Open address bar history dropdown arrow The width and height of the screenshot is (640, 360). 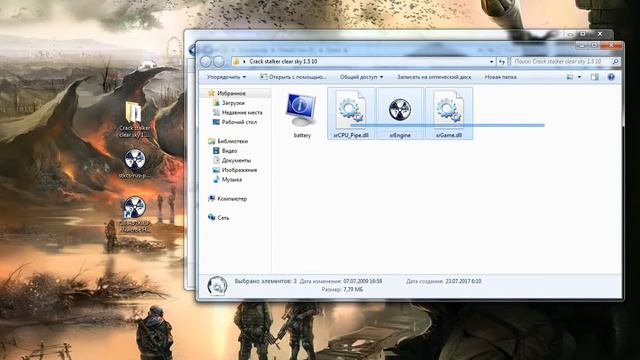coord(491,61)
